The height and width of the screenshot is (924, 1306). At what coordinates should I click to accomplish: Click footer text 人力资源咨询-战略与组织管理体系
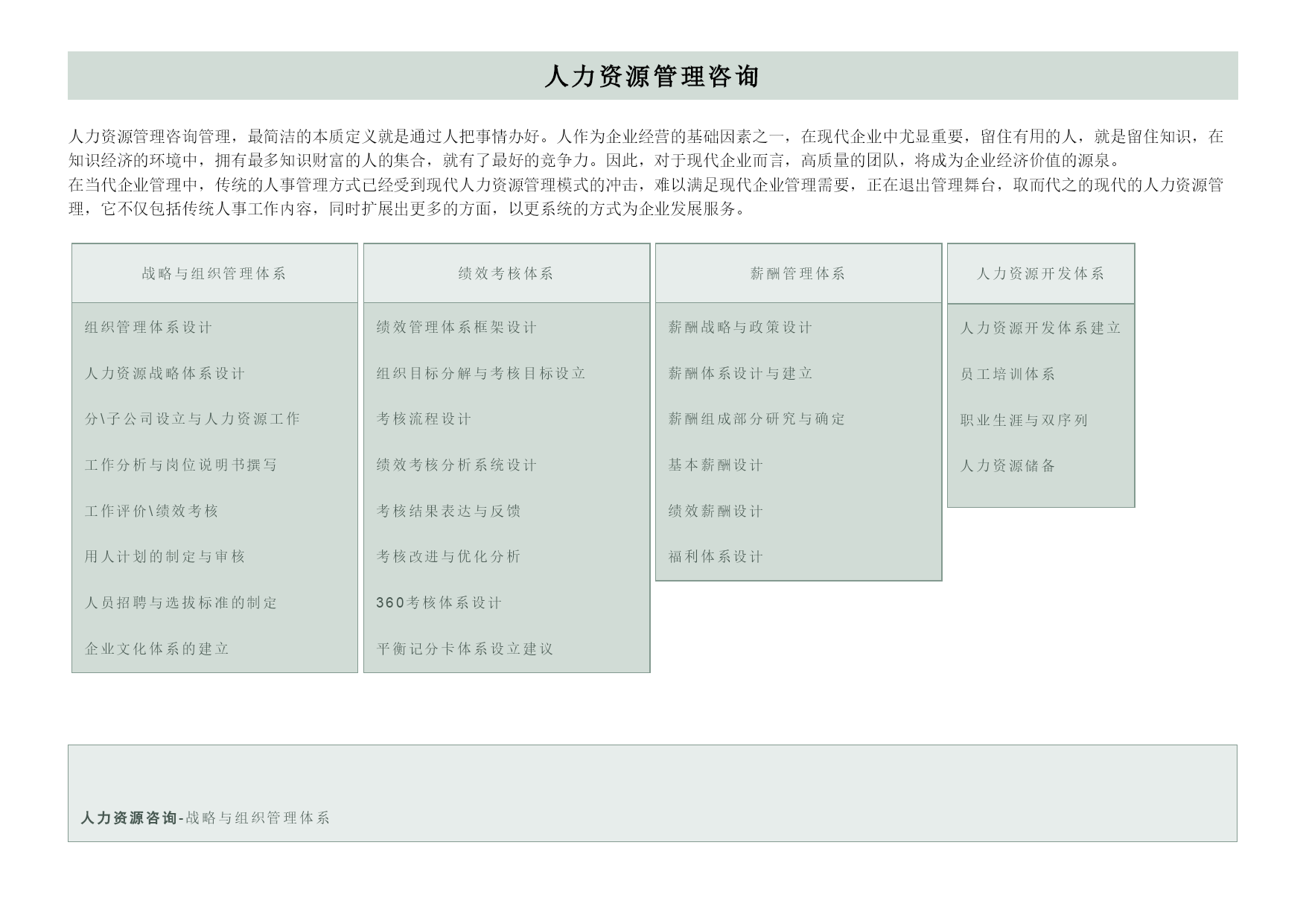tap(205, 818)
